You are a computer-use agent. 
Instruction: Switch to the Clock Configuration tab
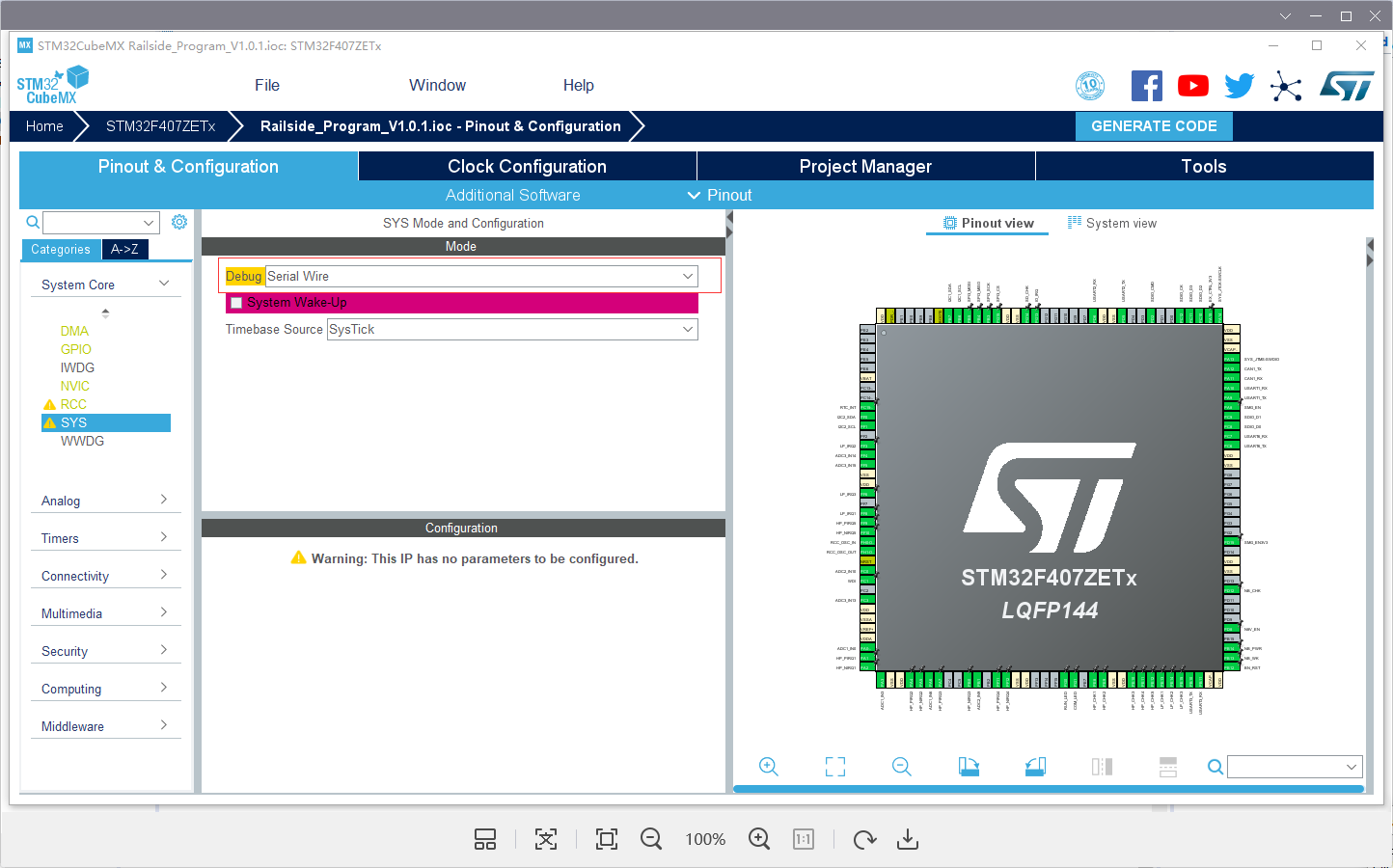click(527, 166)
